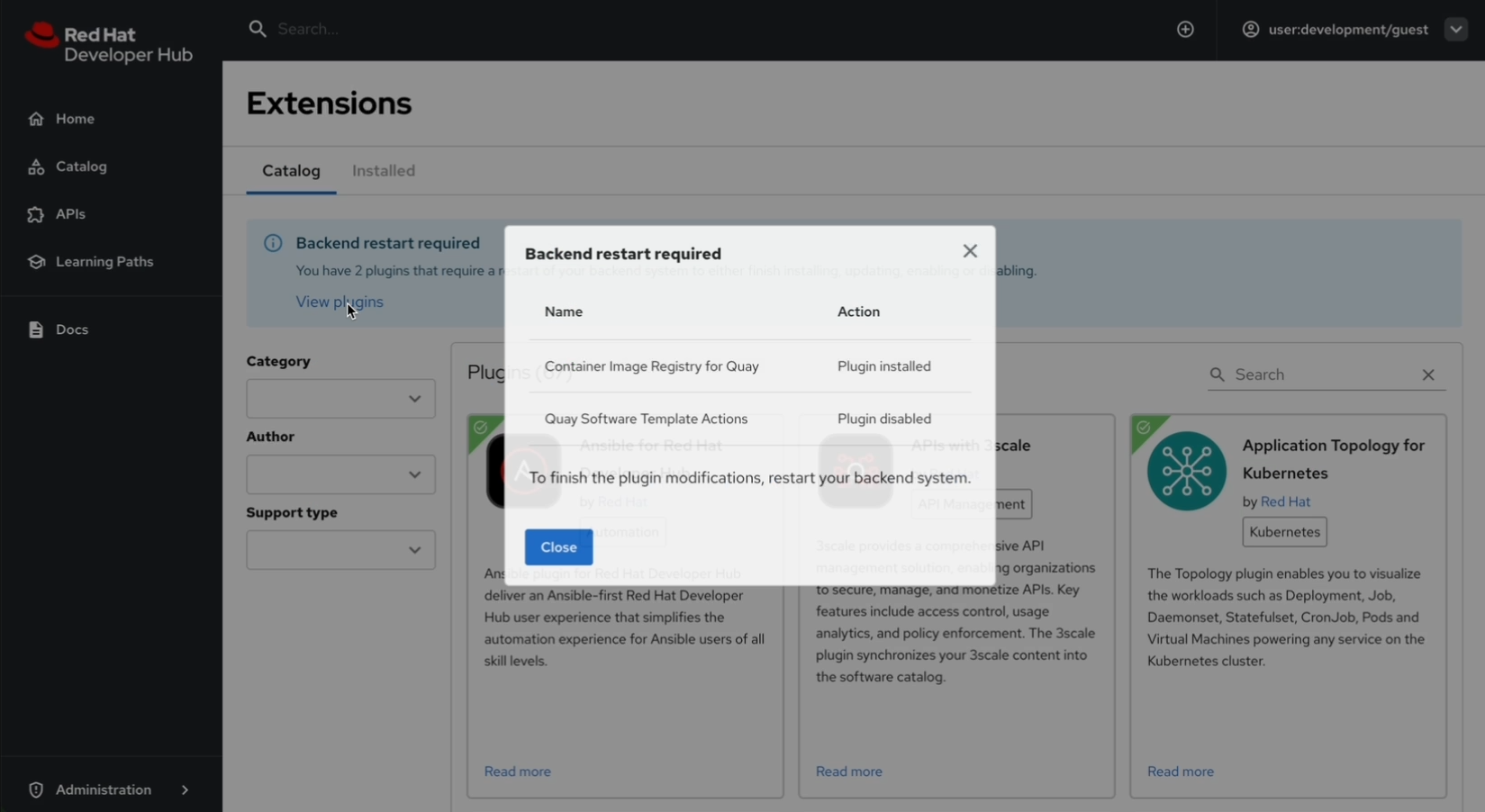Open the create/add menu via plus icon
The height and width of the screenshot is (812, 1485).
point(1185,29)
